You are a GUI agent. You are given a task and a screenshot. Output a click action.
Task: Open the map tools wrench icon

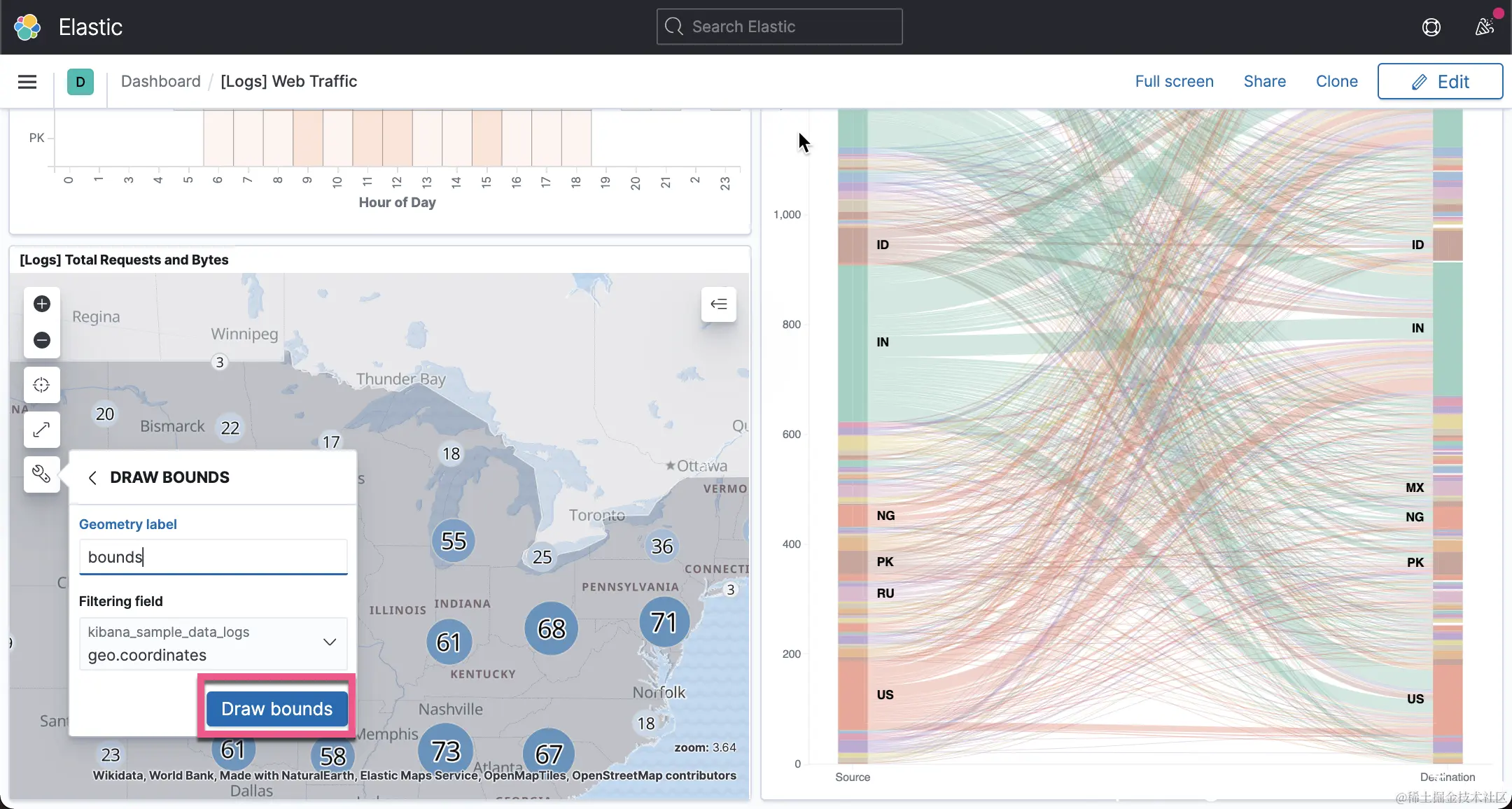(42, 474)
